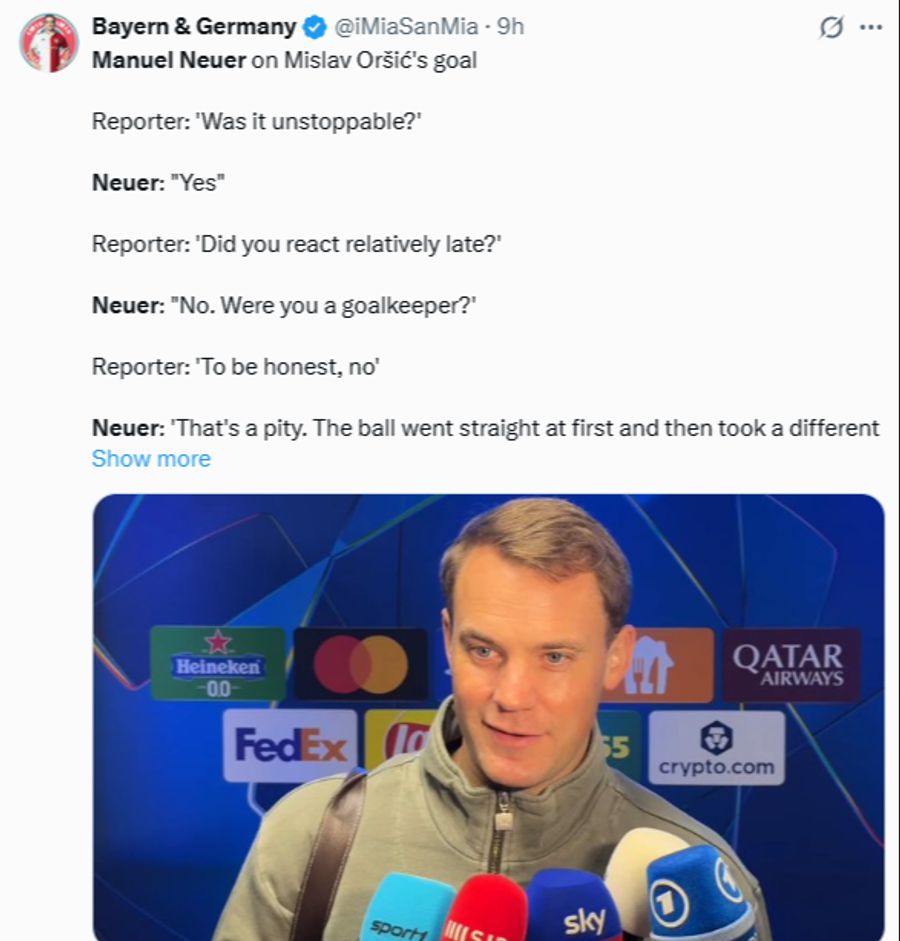Image resolution: width=900 pixels, height=941 pixels.
Task: Click the slashed circle icon near top right
Action: click(x=831, y=28)
